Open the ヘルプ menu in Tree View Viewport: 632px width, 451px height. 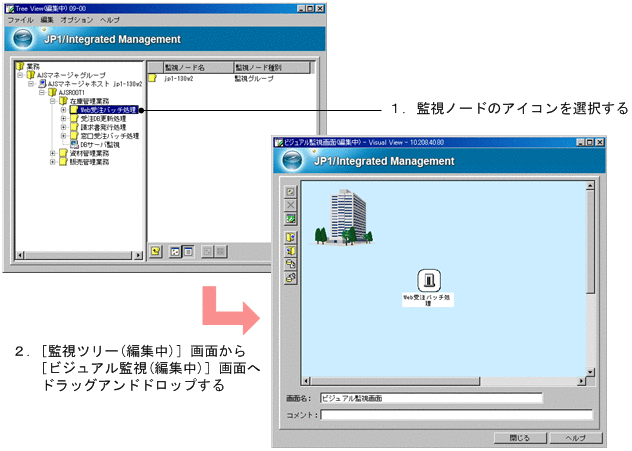(x=110, y=20)
